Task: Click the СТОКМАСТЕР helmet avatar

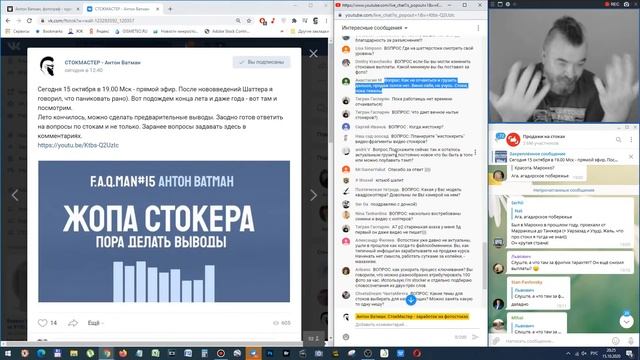Action: coord(47,66)
